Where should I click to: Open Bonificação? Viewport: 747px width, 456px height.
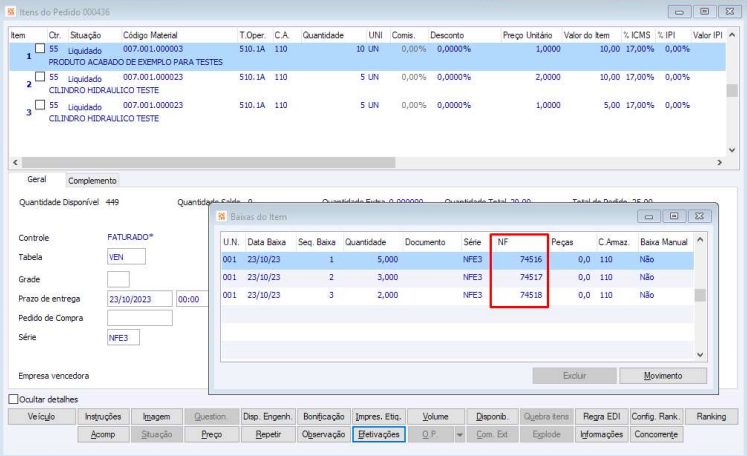click(x=324, y=416)
